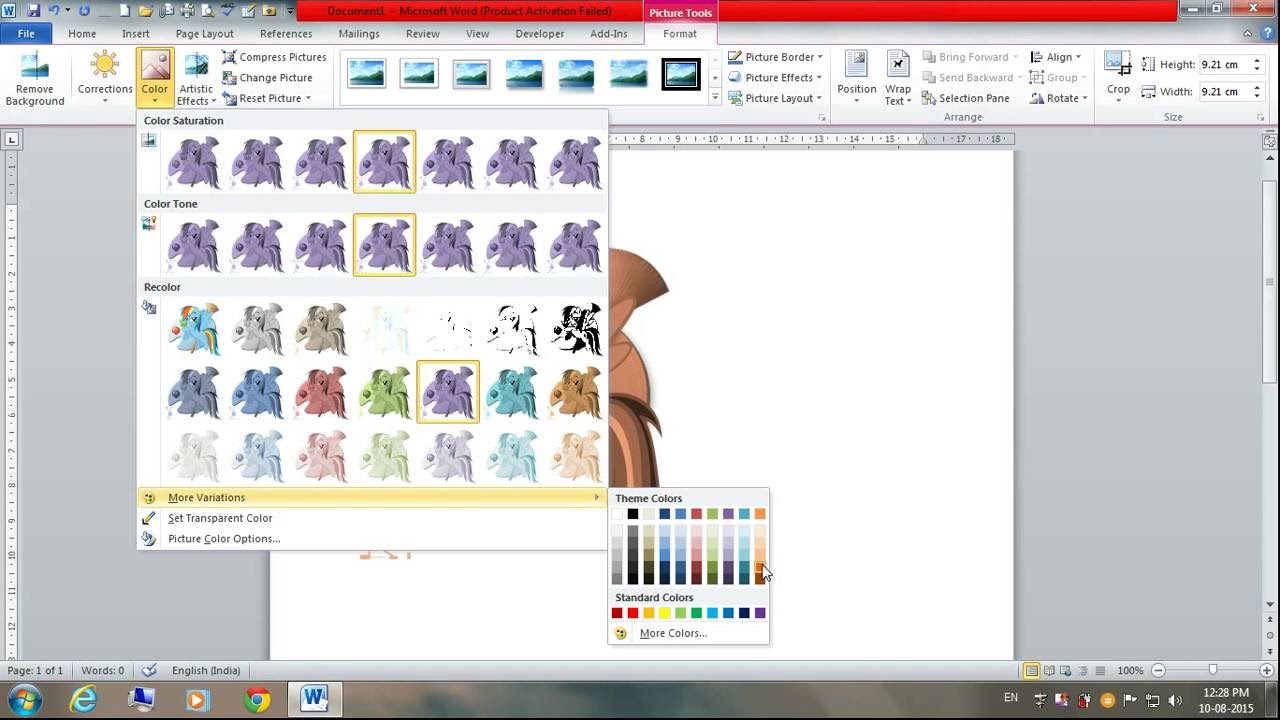Select Print Layout view toggle
This screenshot has width=1280, height=720.
click(x=1031, y=670)
